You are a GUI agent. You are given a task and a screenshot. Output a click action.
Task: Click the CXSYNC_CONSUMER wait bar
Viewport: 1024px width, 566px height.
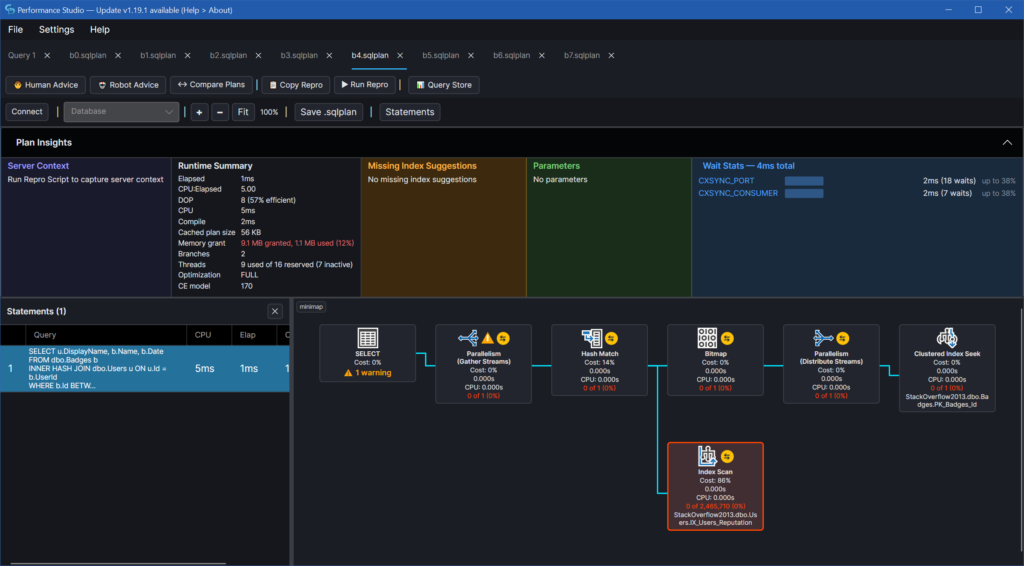(804, 193)
